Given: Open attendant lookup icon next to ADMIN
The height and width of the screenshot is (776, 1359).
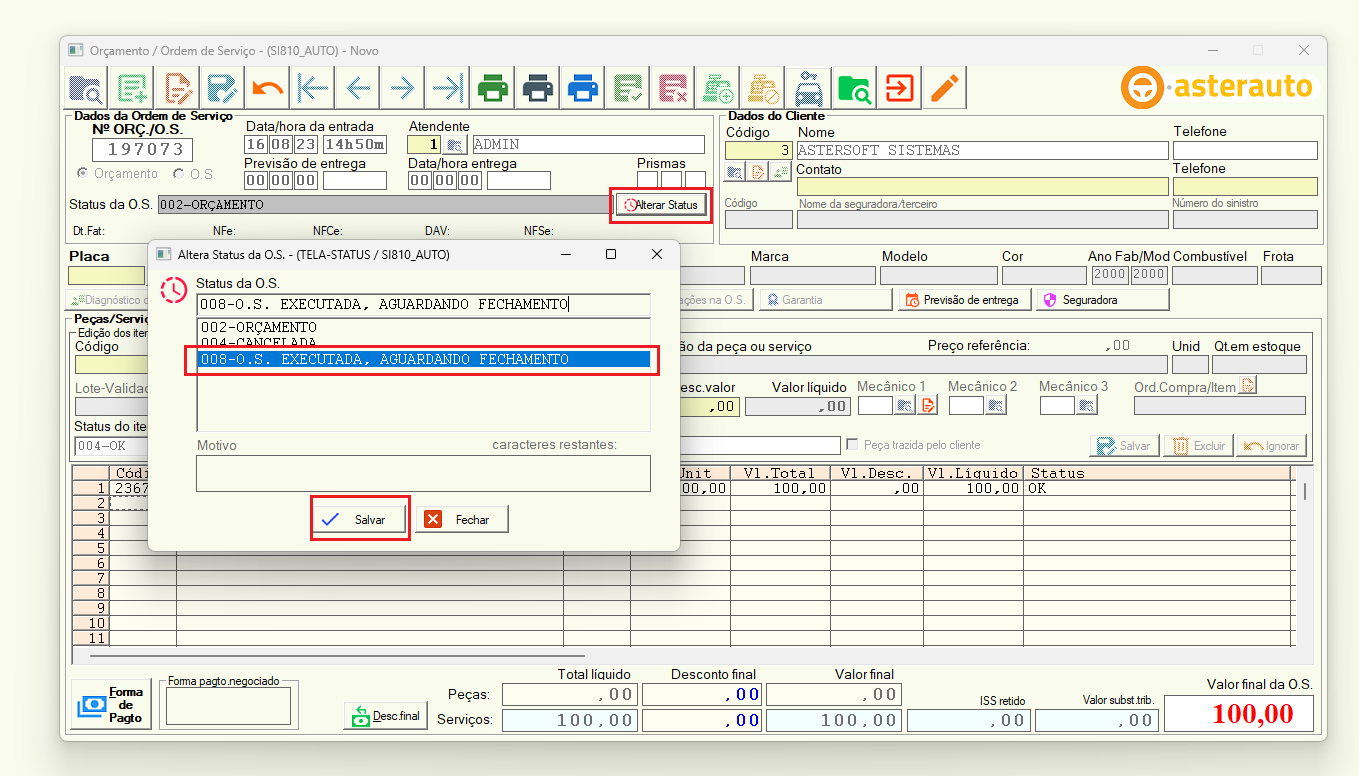Looking at the screenshot, I should click(x=457, y=145).
